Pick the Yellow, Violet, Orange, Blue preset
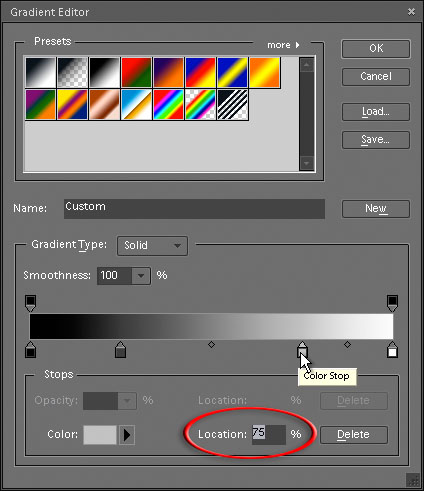This screenshot has width=424, height=491. coord(73,104)
